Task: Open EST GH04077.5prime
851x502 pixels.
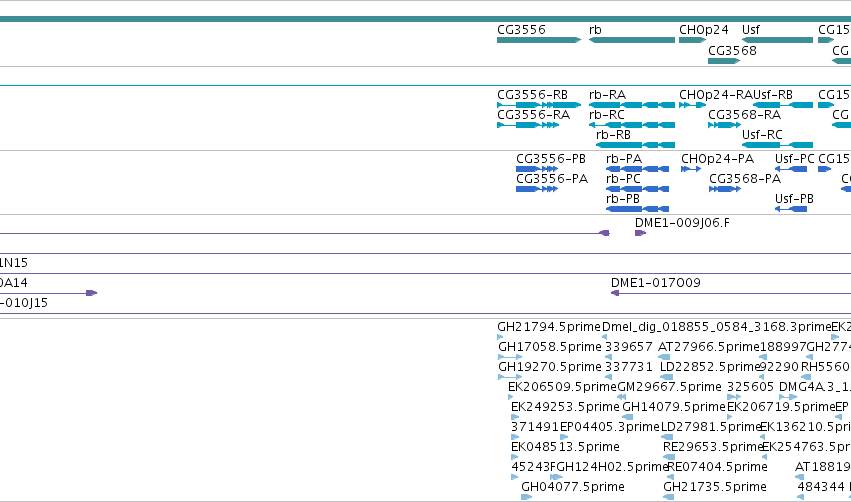Action: click(526, 497)
